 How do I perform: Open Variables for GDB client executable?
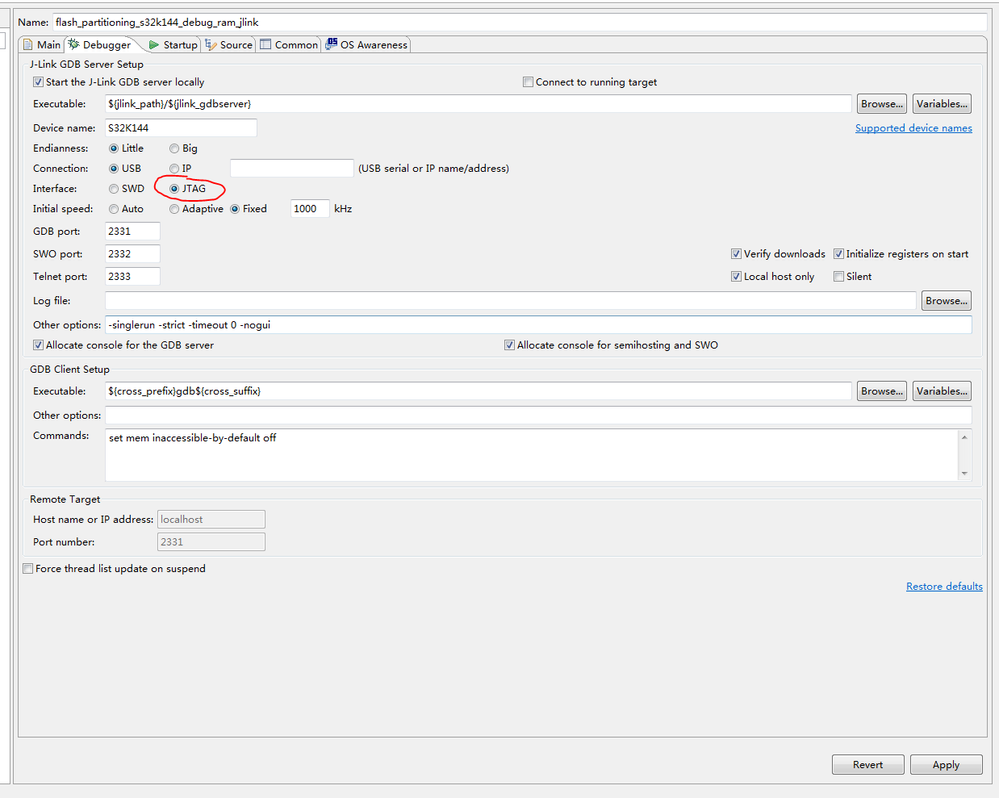[x=942, y=391]
